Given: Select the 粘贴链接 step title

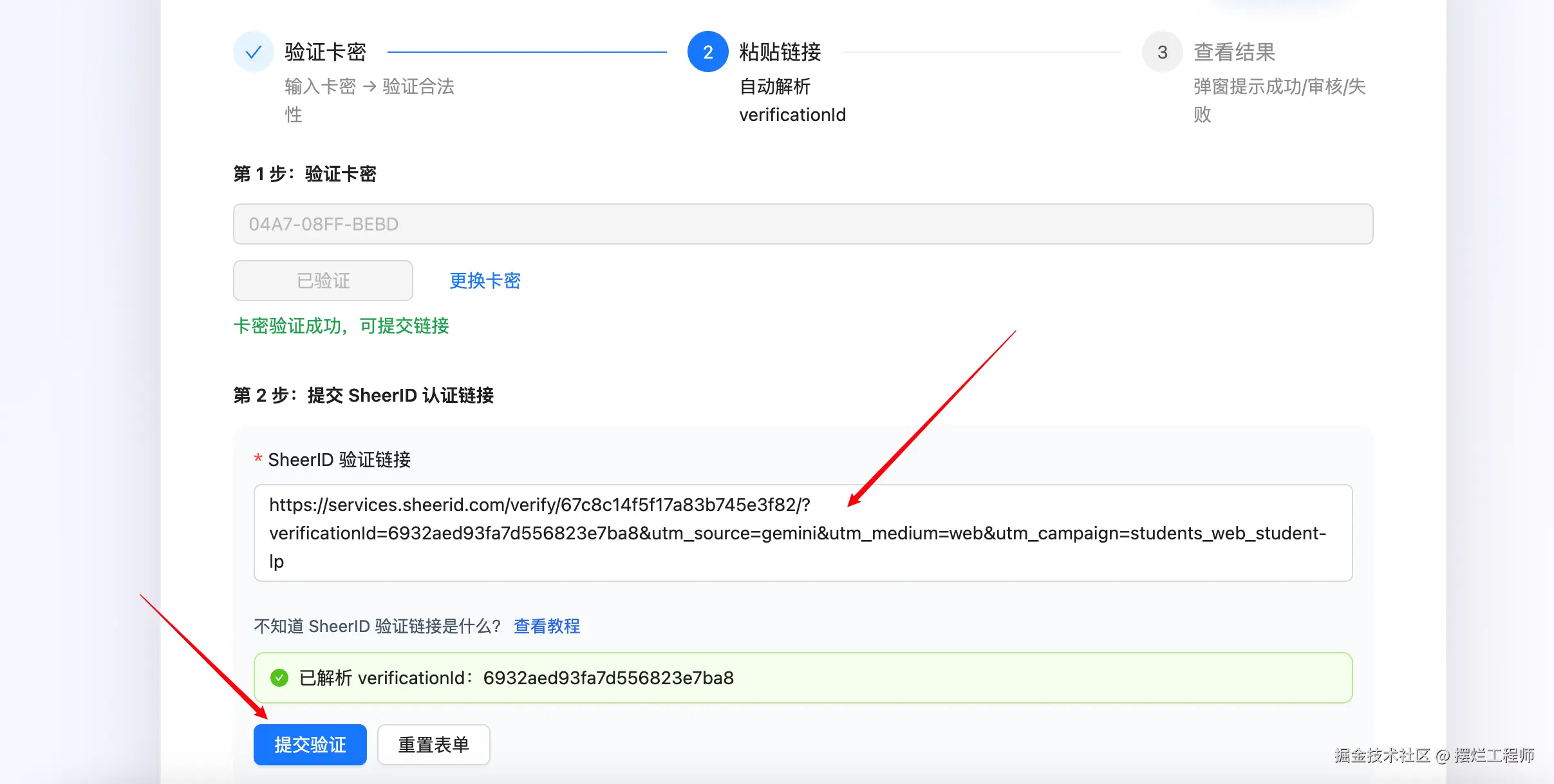Looking at the screenshot, I should pyautogui.click(x=780, y=52).
